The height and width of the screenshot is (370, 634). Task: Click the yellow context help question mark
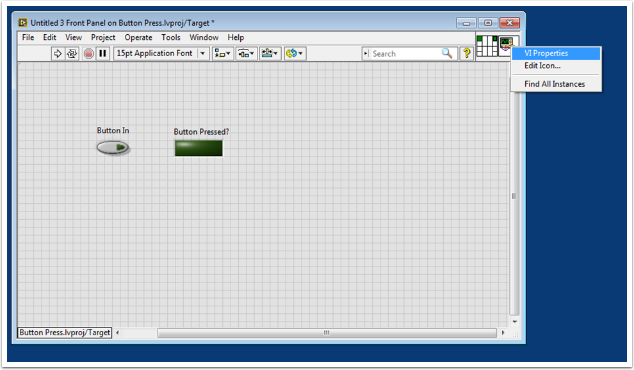pos(467,53)
